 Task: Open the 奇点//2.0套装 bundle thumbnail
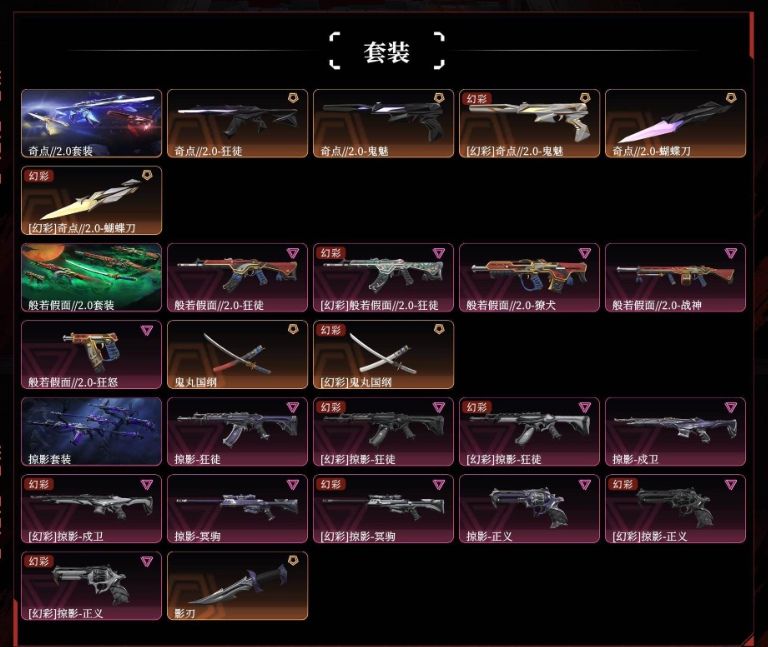[91, 123]
